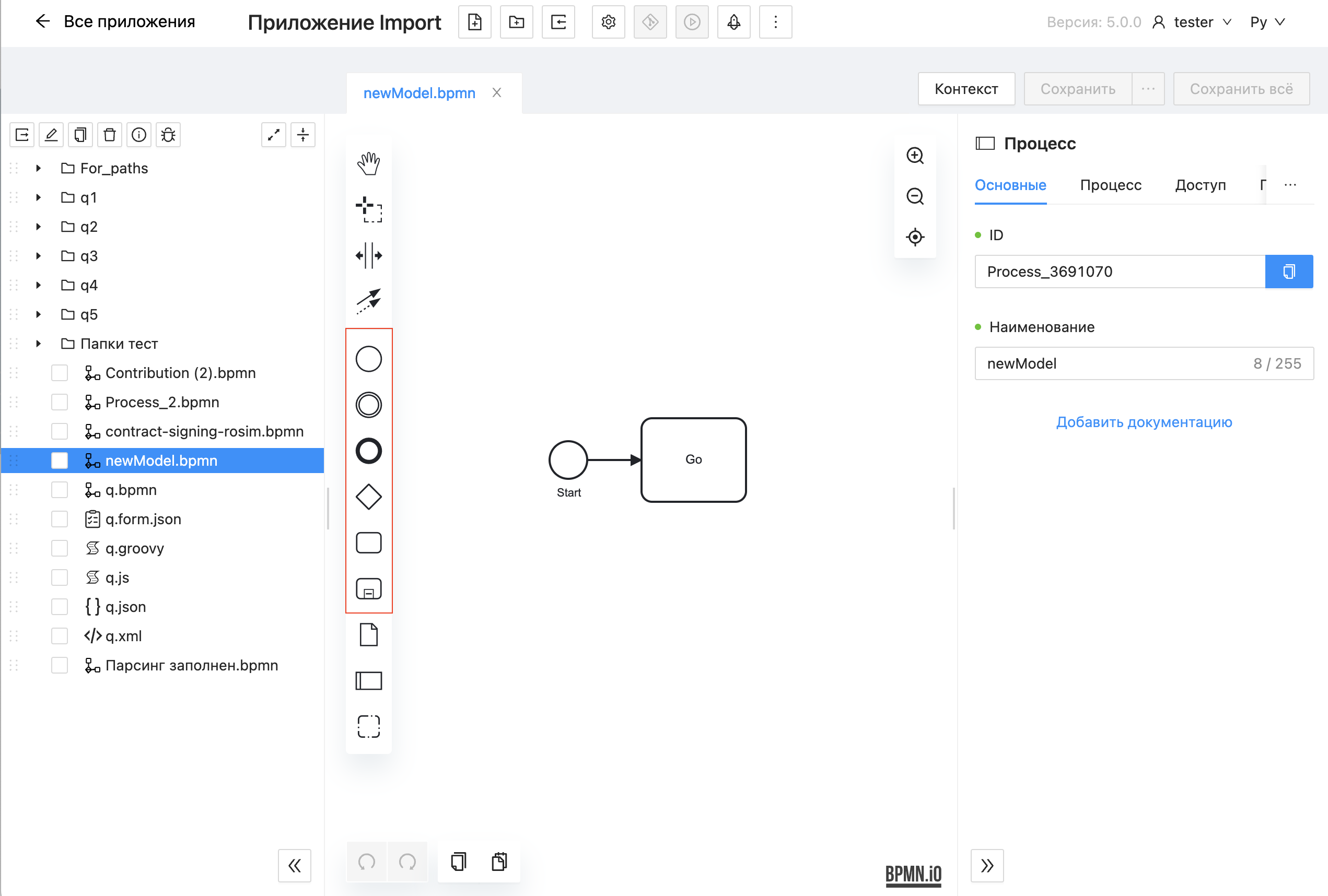Viewport: 1328px width, 896px height.
Task: Tick the Process_2.bpmn checkbox
Action: [60, 402]
